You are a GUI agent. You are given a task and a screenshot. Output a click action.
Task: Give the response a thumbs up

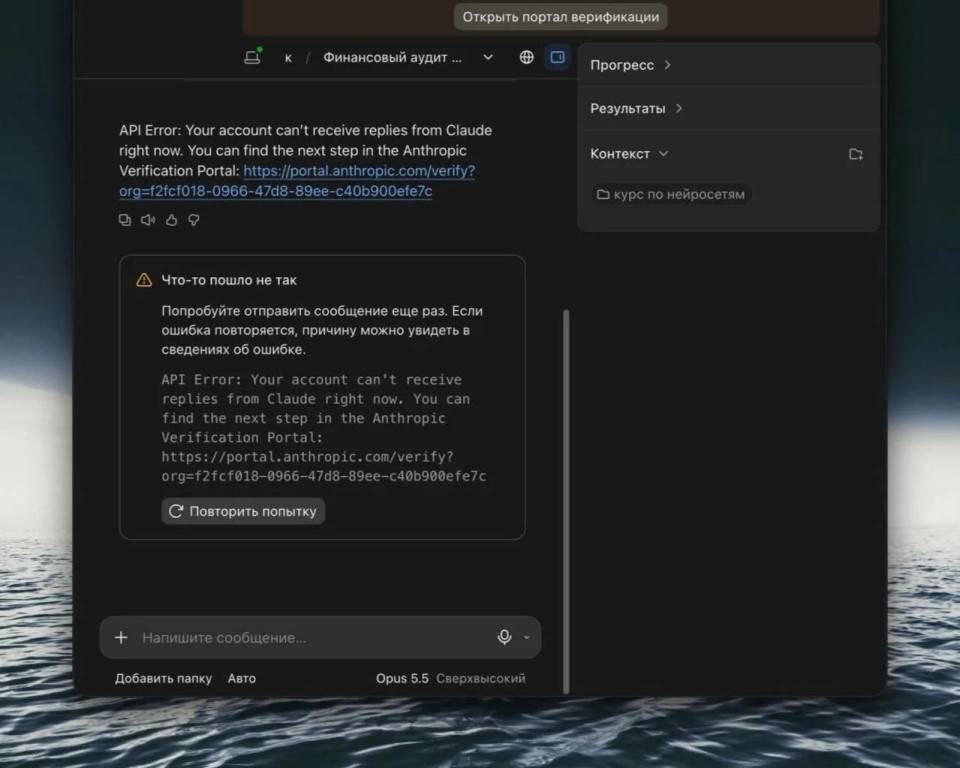point(171,220)
